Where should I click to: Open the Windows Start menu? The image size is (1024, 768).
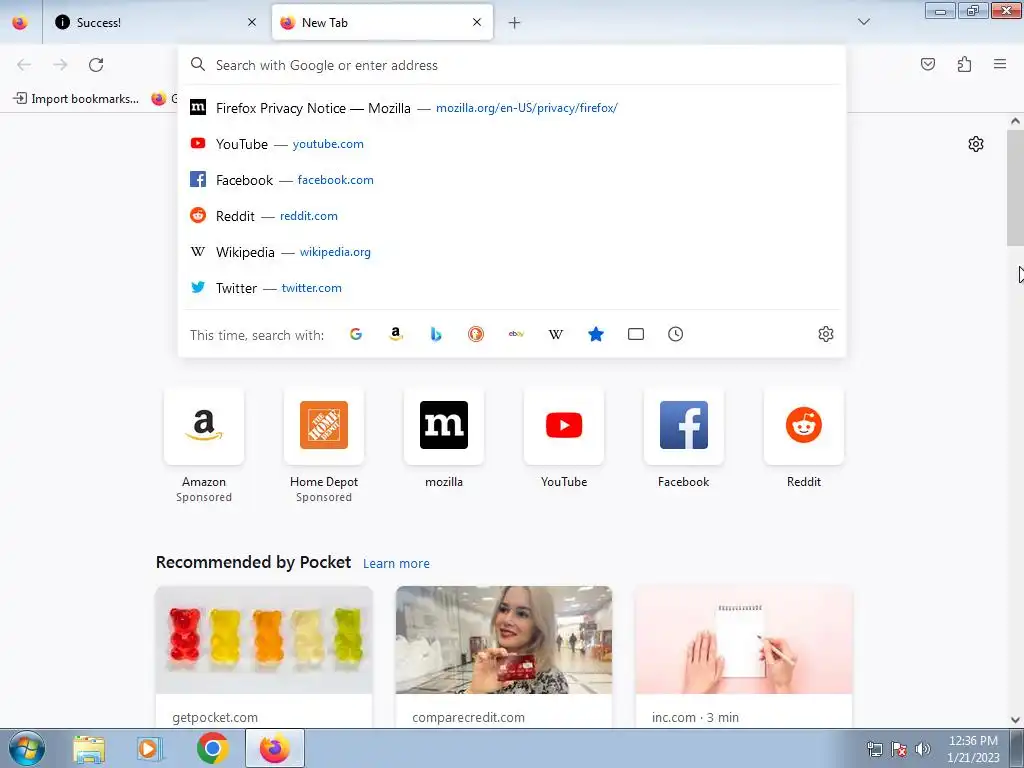tap(27, 748)
